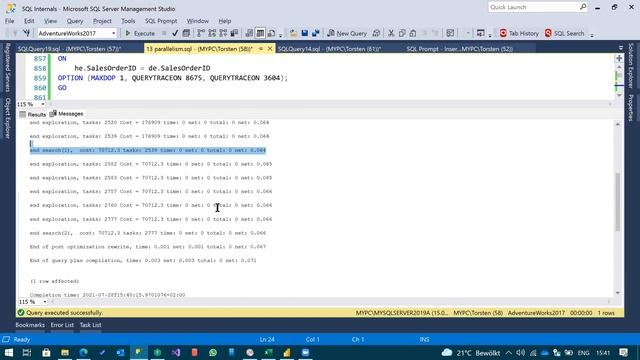640x360 pixels.
Task: Click the Database Engine Query icon beside New Query
Action: (x=376, y=33)
